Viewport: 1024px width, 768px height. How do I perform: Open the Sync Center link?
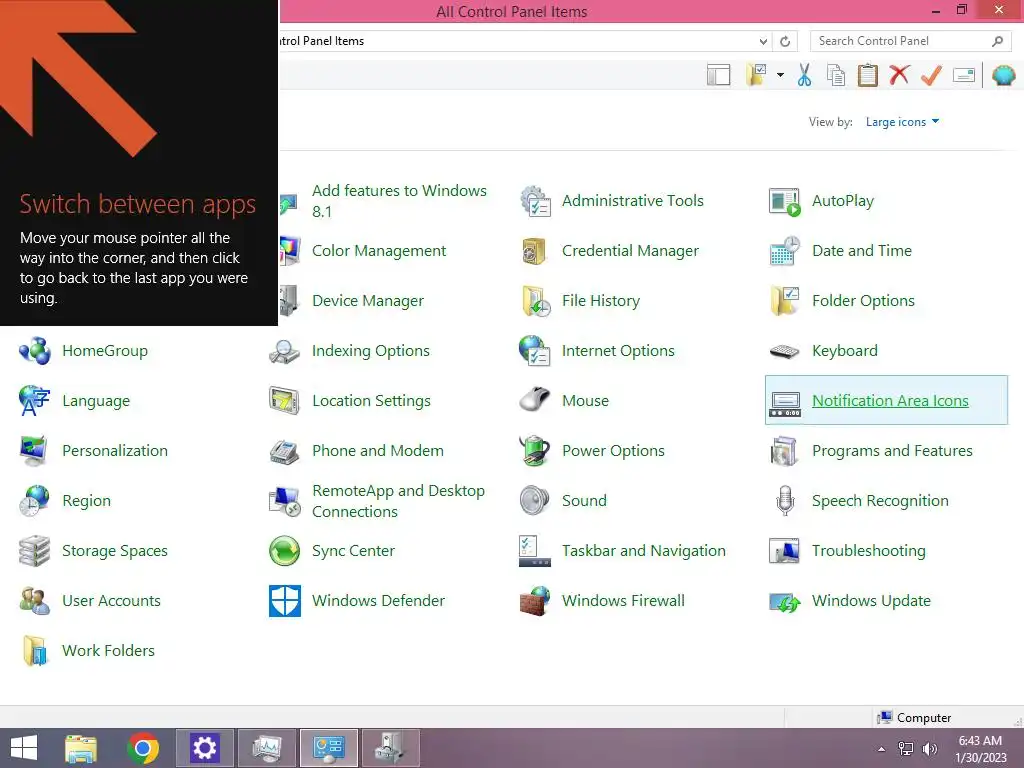pos(353,551)
